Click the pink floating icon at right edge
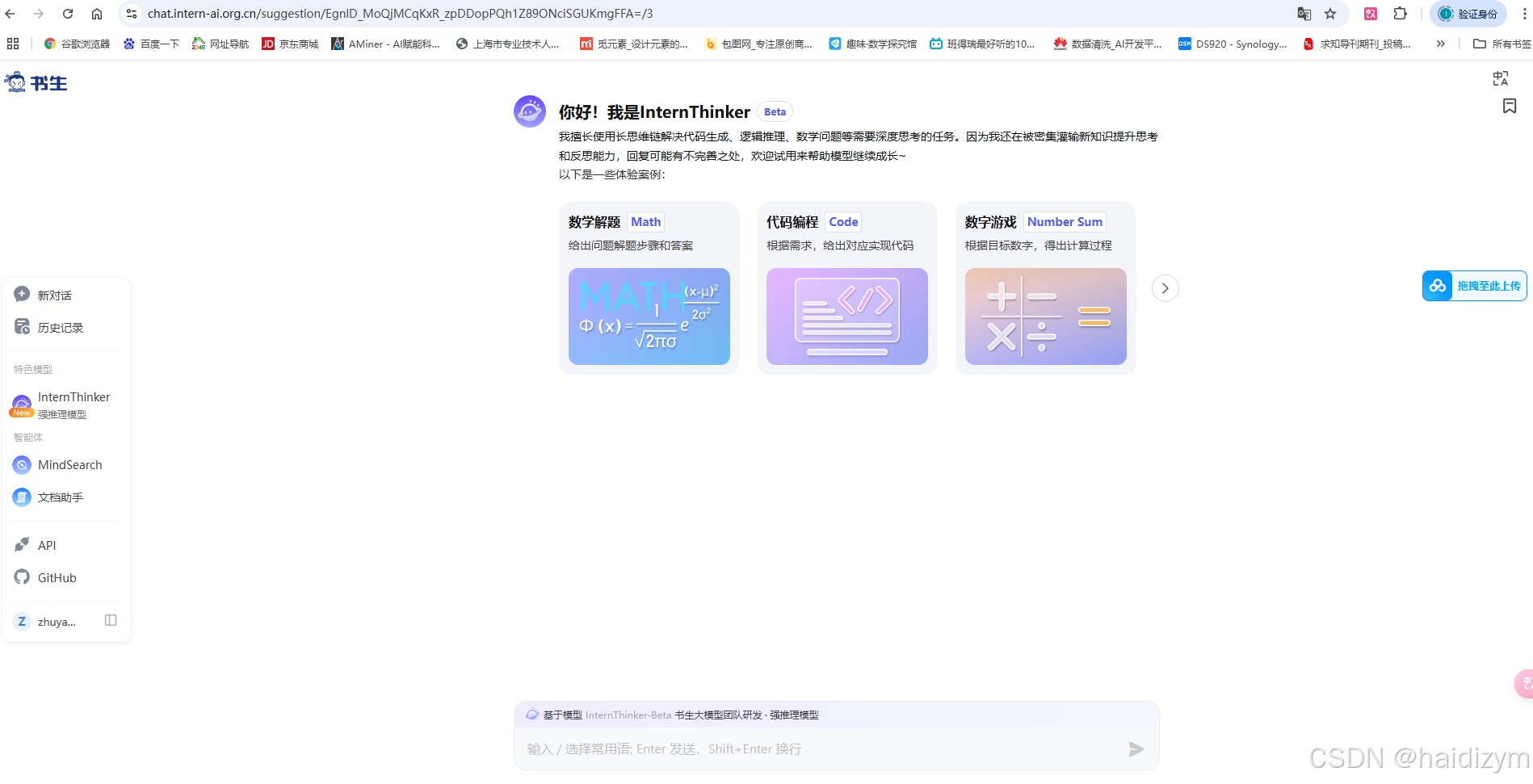Image resolution: width=1533 pixels, height=784 pixels. (1524, 683)
